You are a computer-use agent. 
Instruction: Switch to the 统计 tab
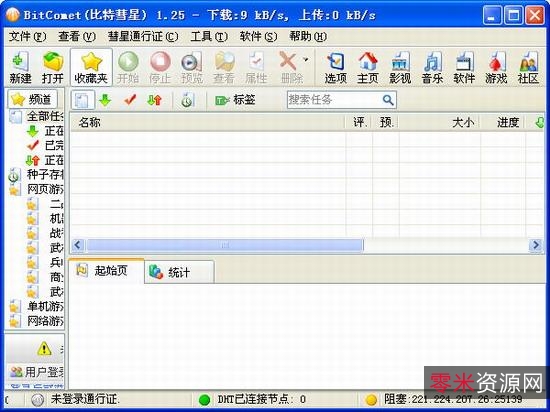pyautogui.click(x=179, y=272)
